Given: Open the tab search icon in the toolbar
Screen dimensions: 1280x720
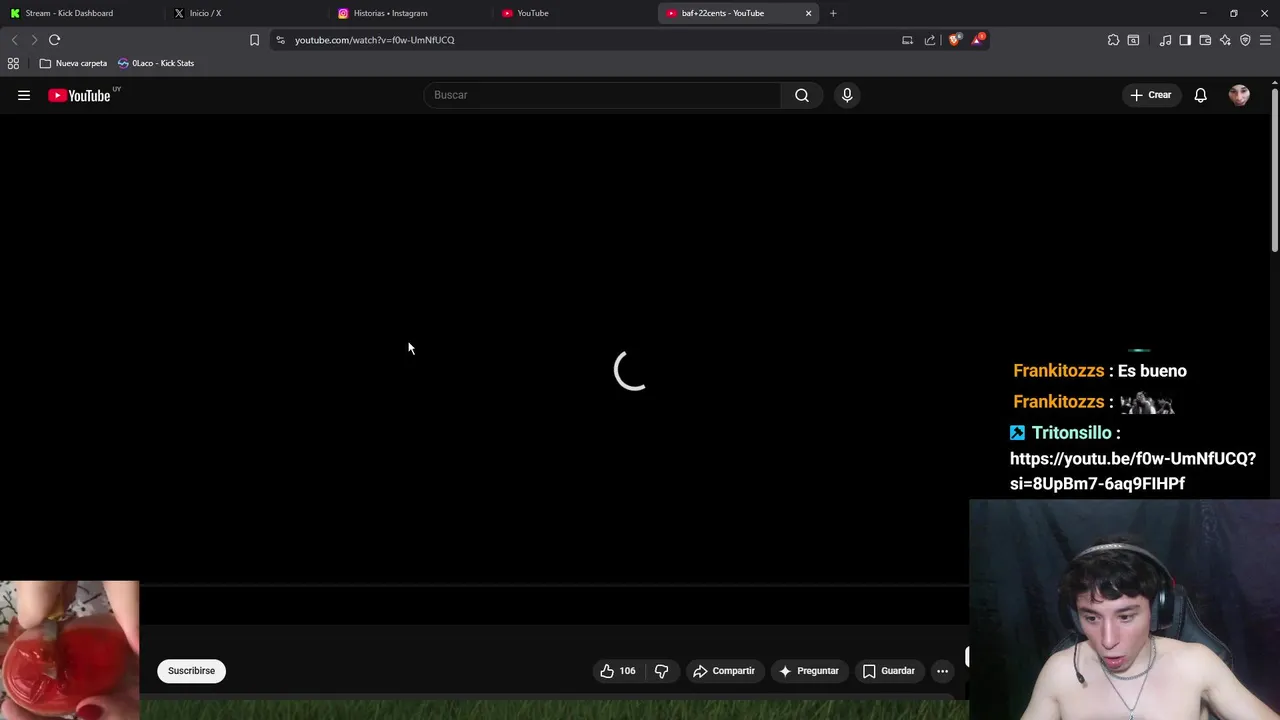Looking at the screenshot, I should (x=1133, y=40).
